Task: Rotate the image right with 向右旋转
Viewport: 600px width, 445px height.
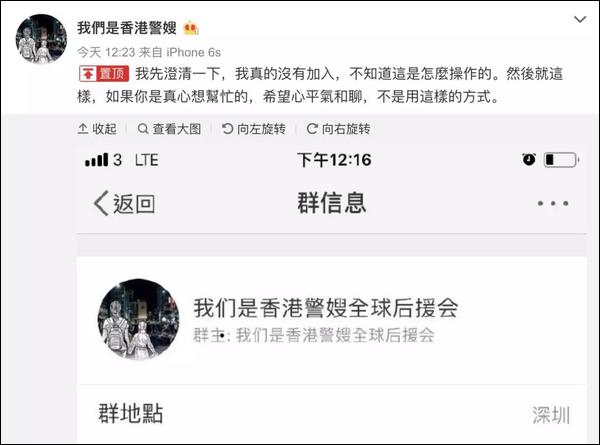Action: coord(338,129)
